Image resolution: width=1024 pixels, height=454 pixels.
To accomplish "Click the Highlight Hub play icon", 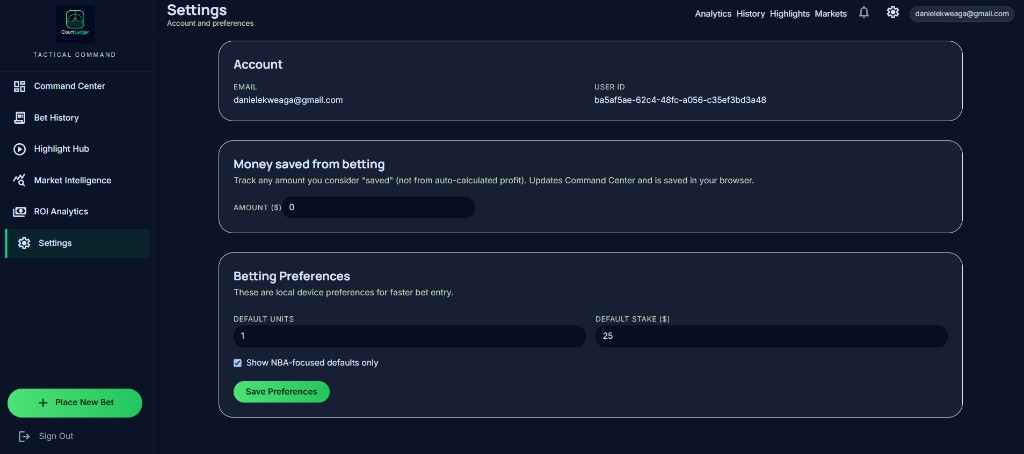I will tap(20, 149).
